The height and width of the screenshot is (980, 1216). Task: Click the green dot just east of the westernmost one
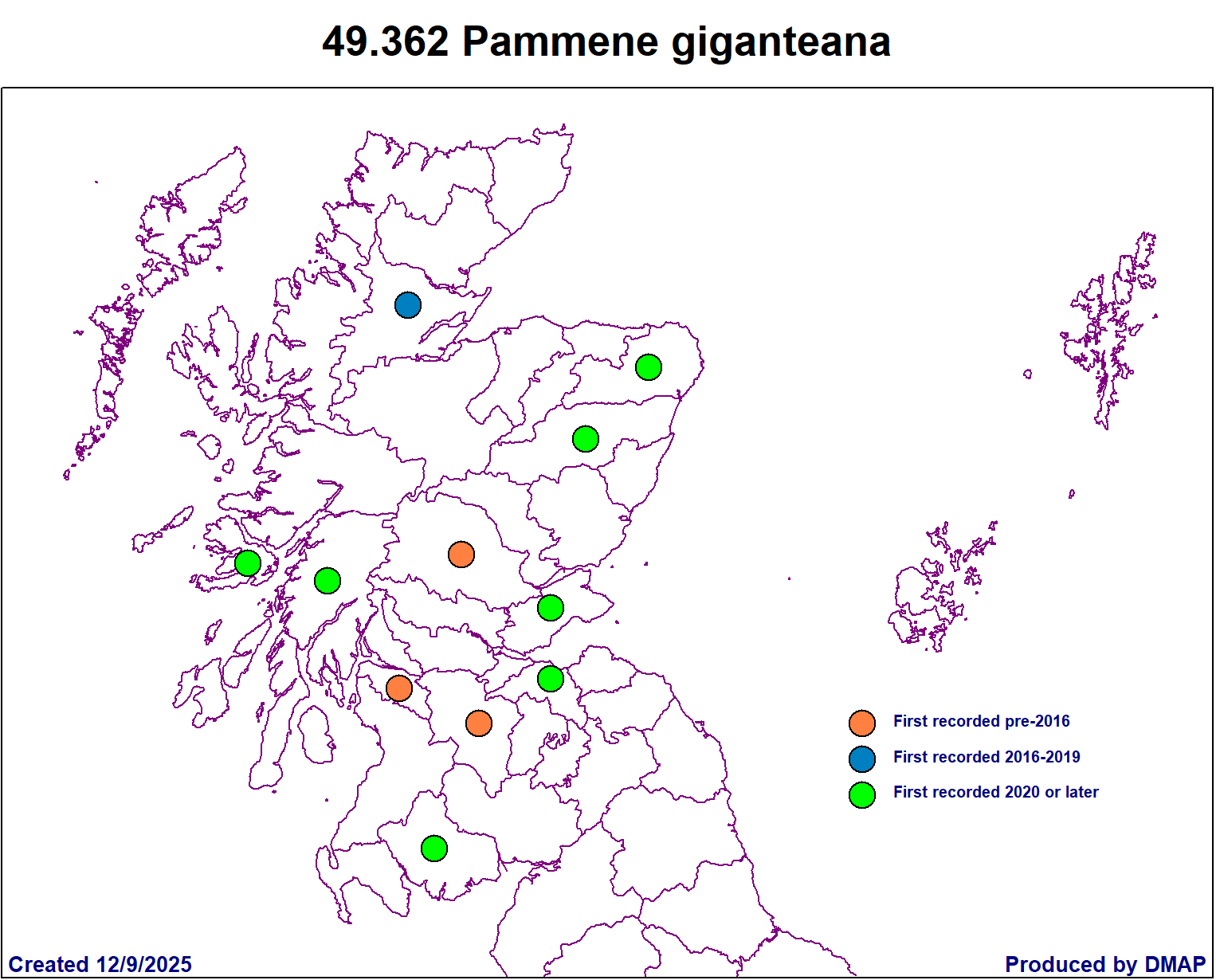pos(328,581)
